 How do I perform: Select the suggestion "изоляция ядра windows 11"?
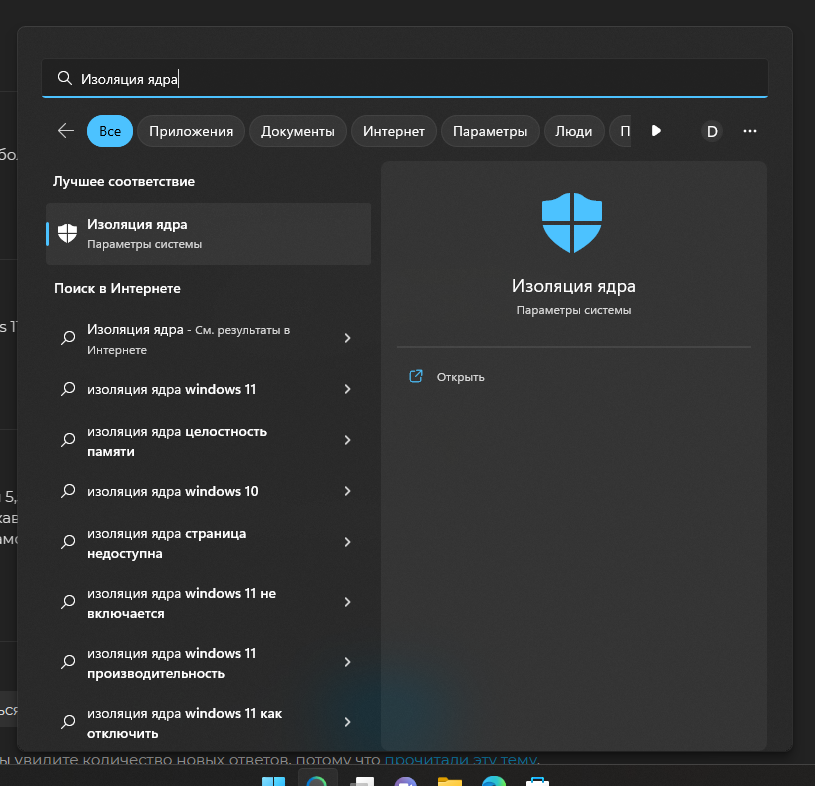(x=208, y=389)
